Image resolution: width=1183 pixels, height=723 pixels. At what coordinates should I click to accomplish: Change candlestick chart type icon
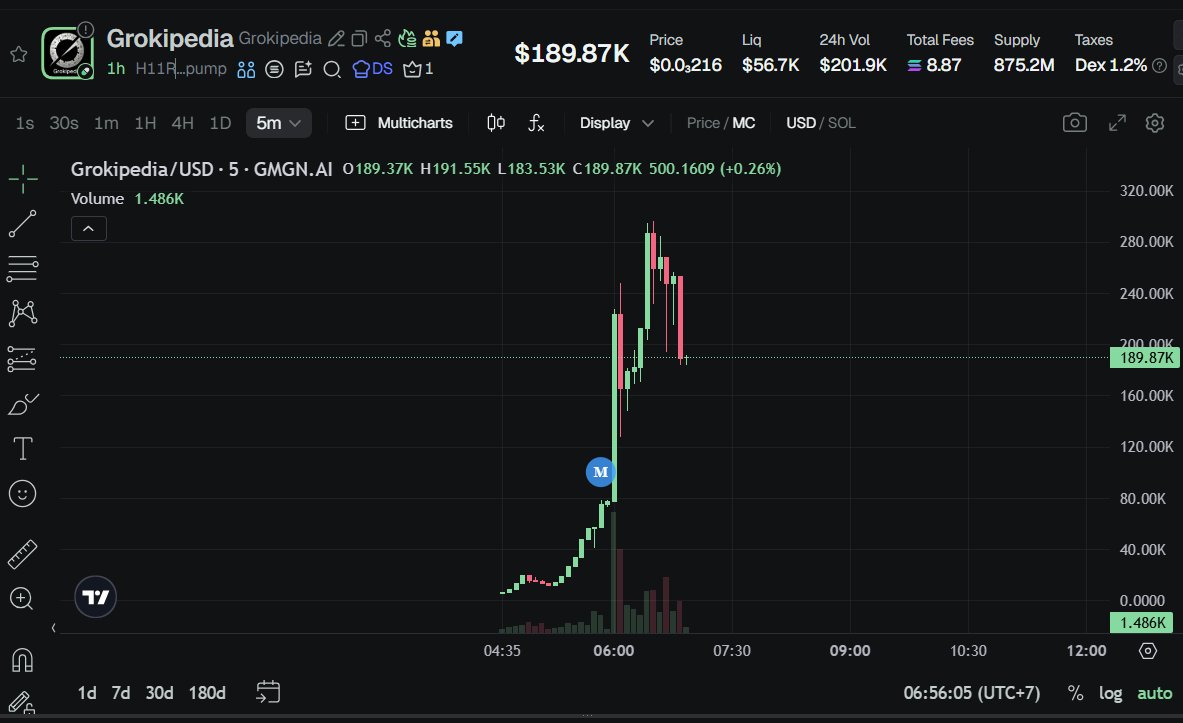[x=496, y=123]
